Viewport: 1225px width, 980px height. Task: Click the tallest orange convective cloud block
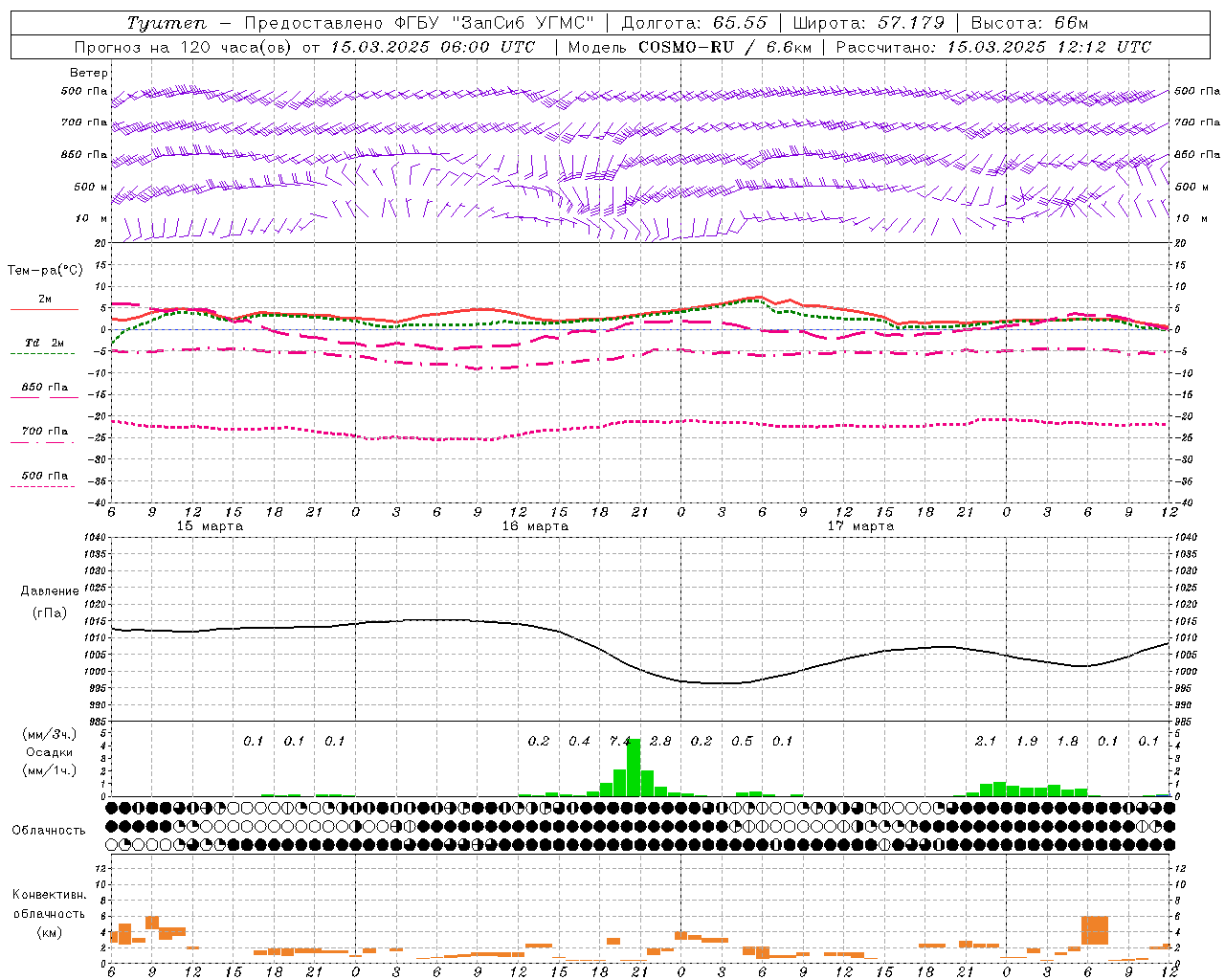1095,930
